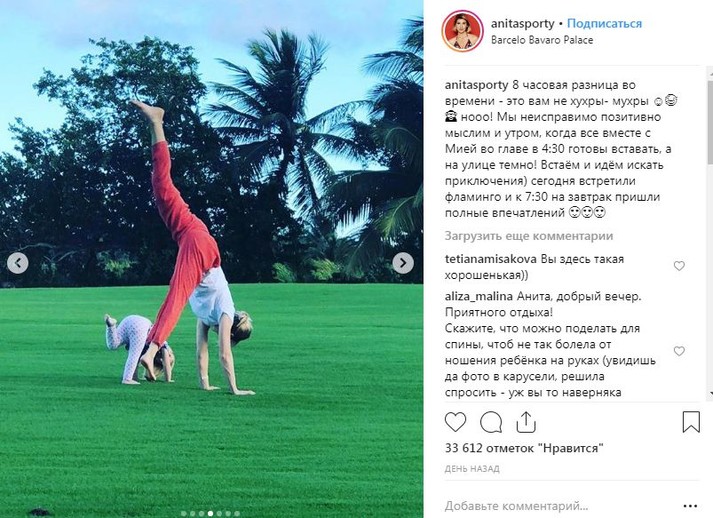The width and height of the screenshot is (713, 518).
Task: Open the aliza_malina user profile
Action: point(478,297)
